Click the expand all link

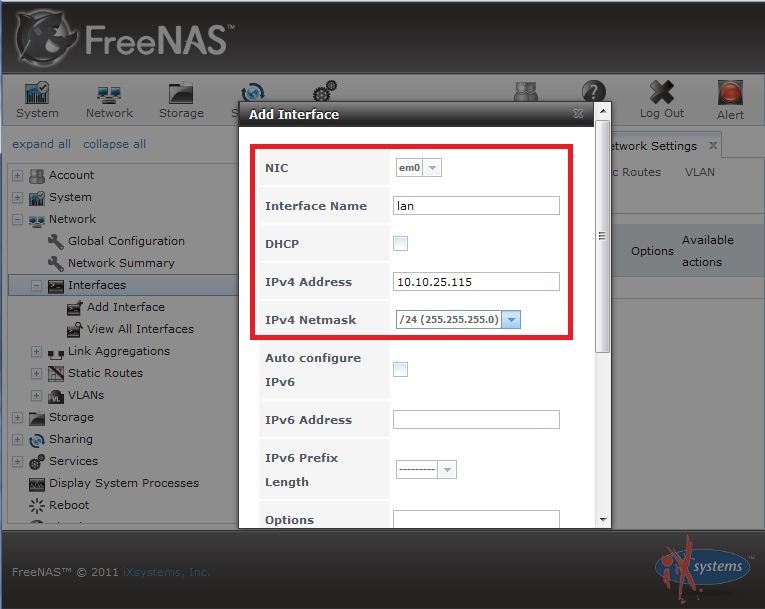41,144
